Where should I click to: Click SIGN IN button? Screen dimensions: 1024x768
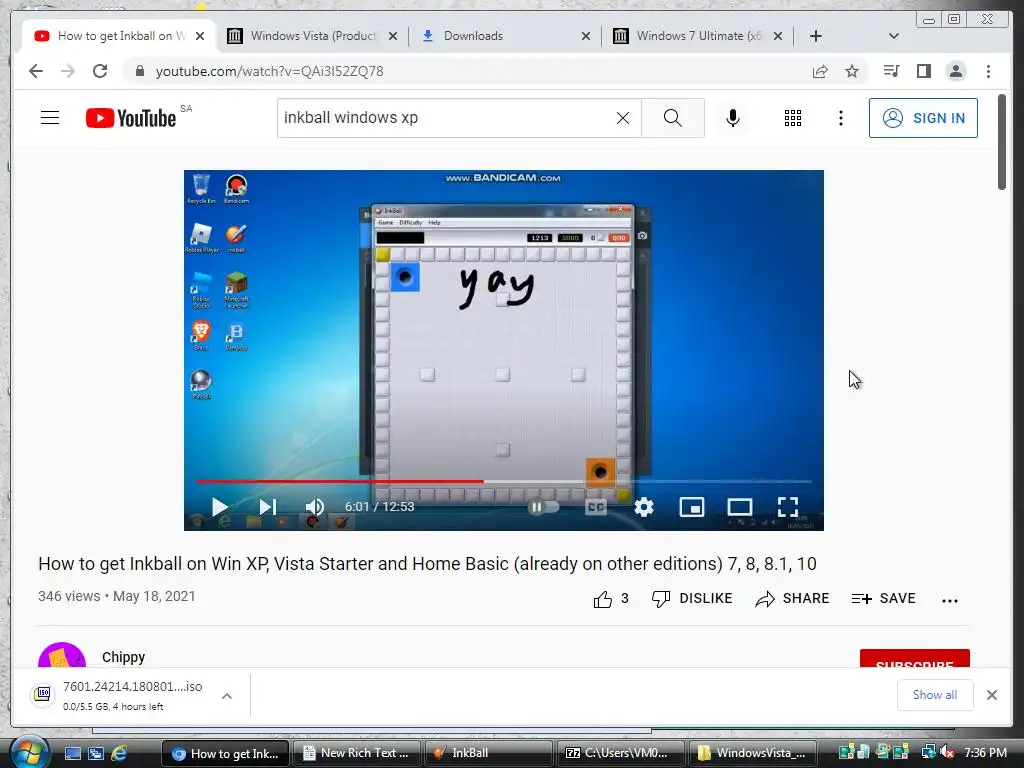pyautogui.click(x=923, y=118)
